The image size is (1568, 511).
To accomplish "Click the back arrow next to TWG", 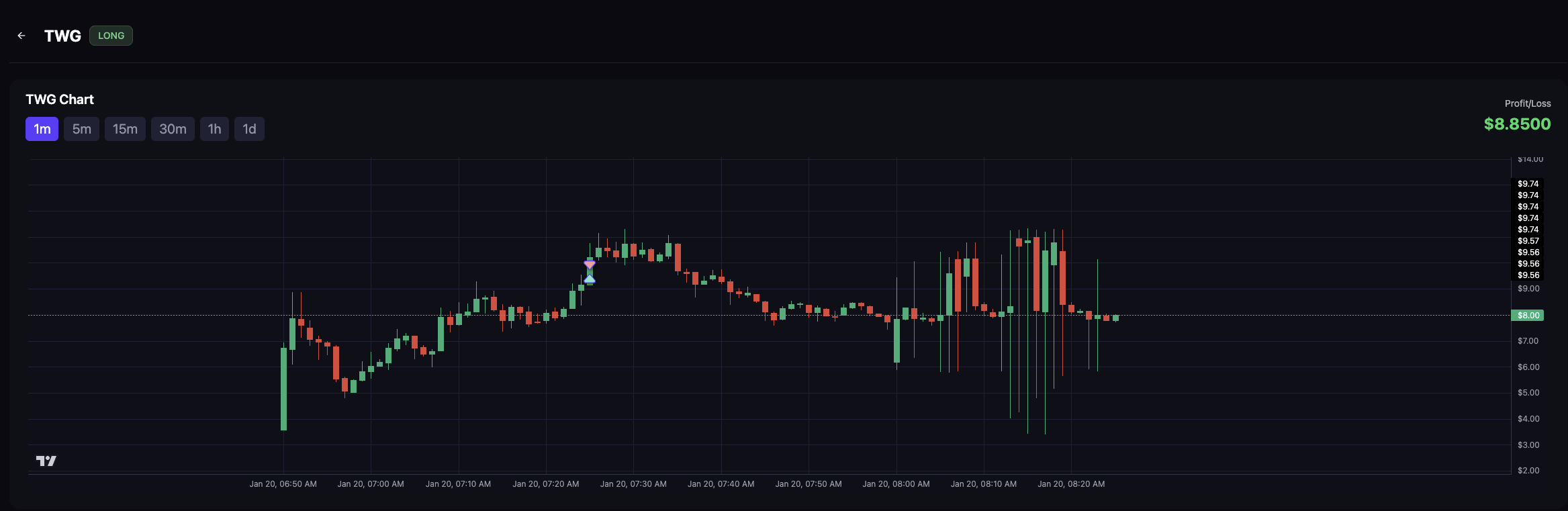I will pos(21,36).
